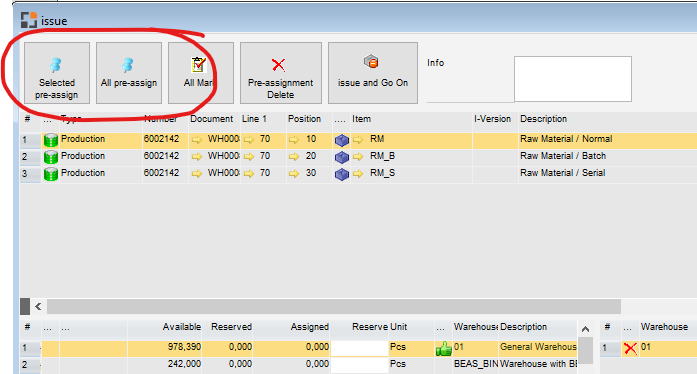This screenshot has width=697, height=374.
Task: Click the up arrow of warehouse list scrollbar
Action: (x=585, y=329)
